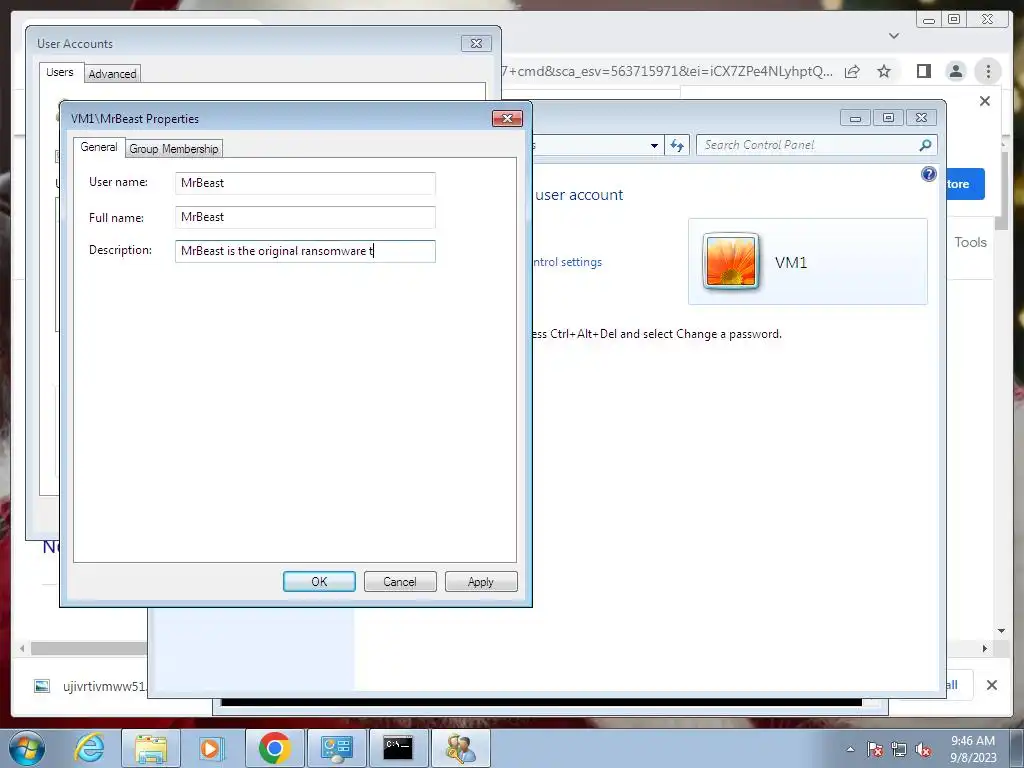Close the User Accounts window

pyautogui.click(x=476, y=43)
